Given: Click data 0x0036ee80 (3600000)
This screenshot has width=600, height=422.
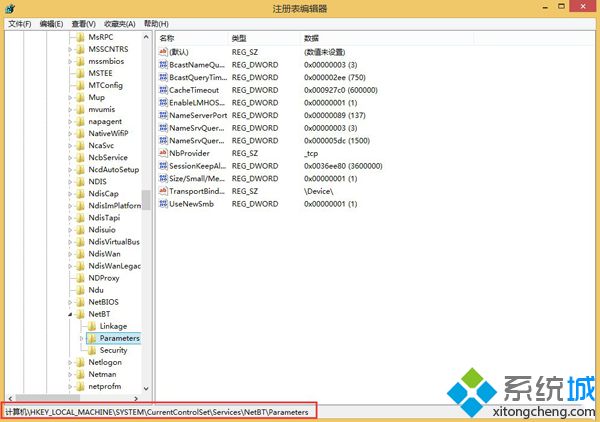Looking at the screenshot, I should pos(343,166).
